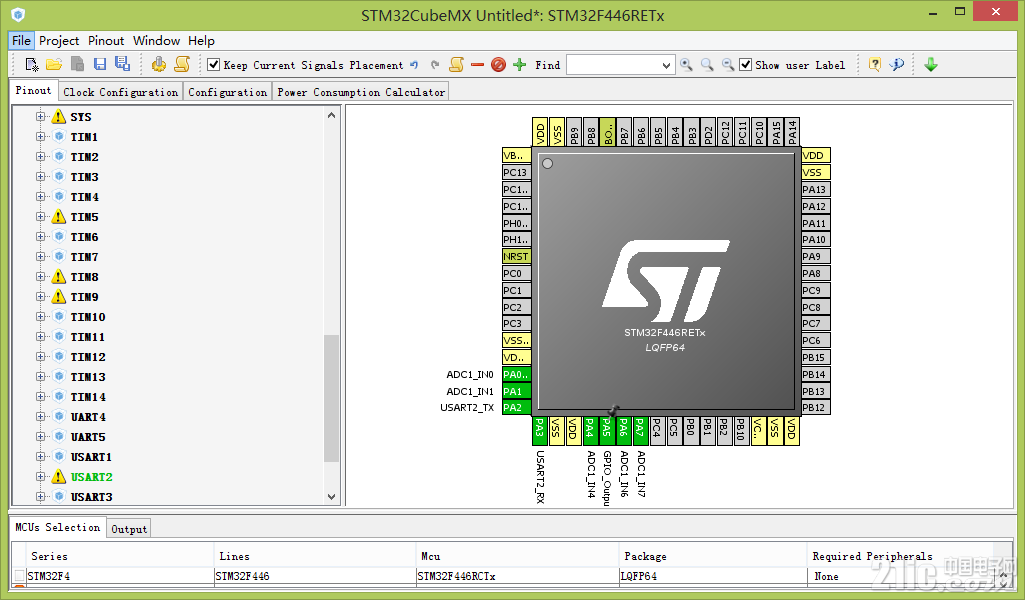Expand the TIM10 tree node
Viewport: 1025px width, 600px height.
point(41,317)
